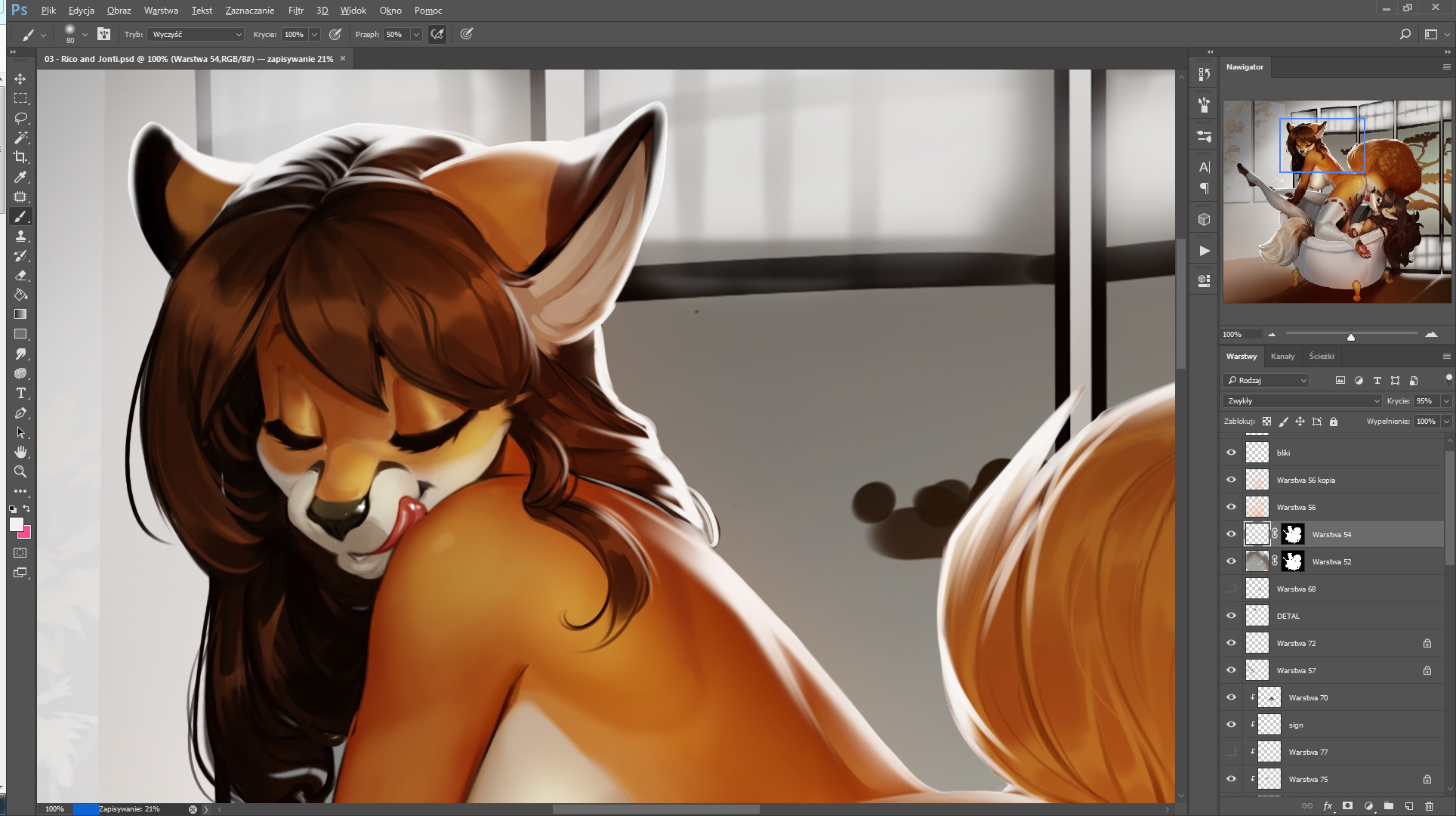The height and width of the screenshot is (816, 1456).
Task: Click the foreground color swatch
Action: (16, 524)
